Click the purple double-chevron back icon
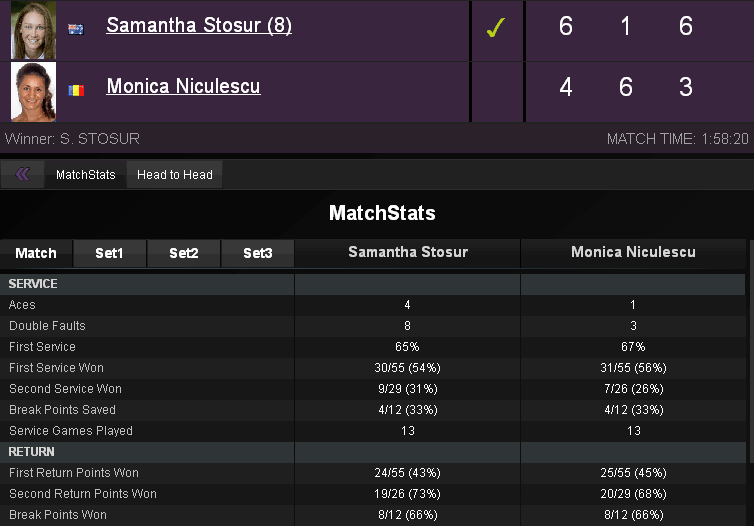Screen dimensions: 754x526 (22, 174)
